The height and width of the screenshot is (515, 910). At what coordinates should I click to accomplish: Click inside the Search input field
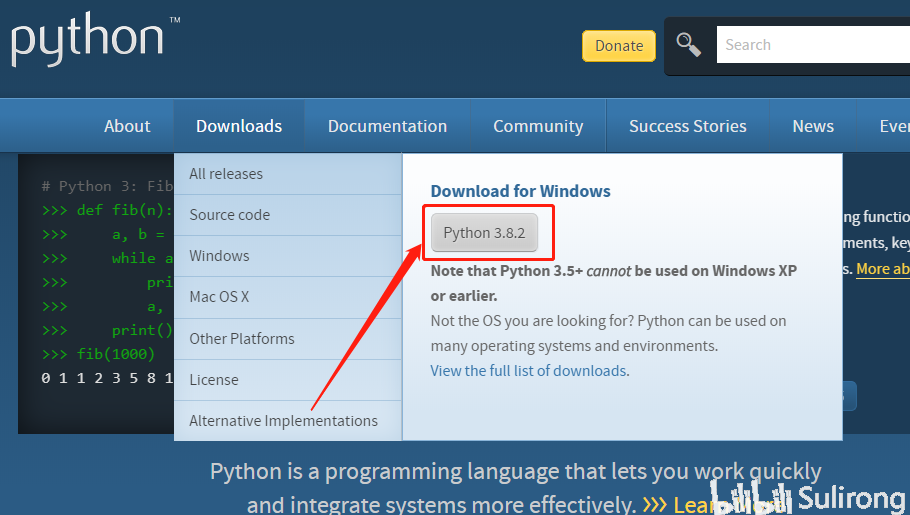pyautogui.click(x=810, y=45)
